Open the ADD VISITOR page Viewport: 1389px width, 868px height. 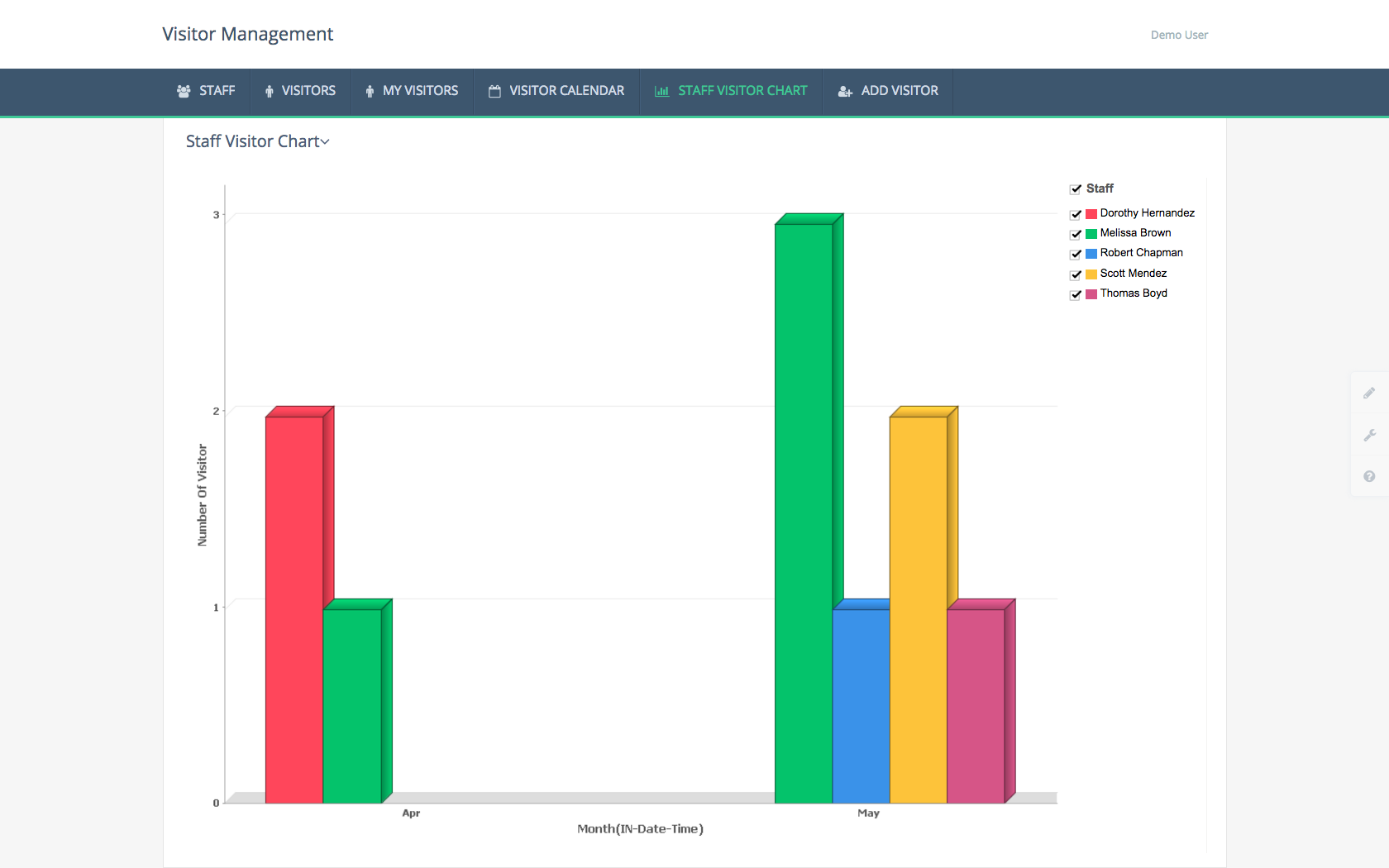(888, 91)
